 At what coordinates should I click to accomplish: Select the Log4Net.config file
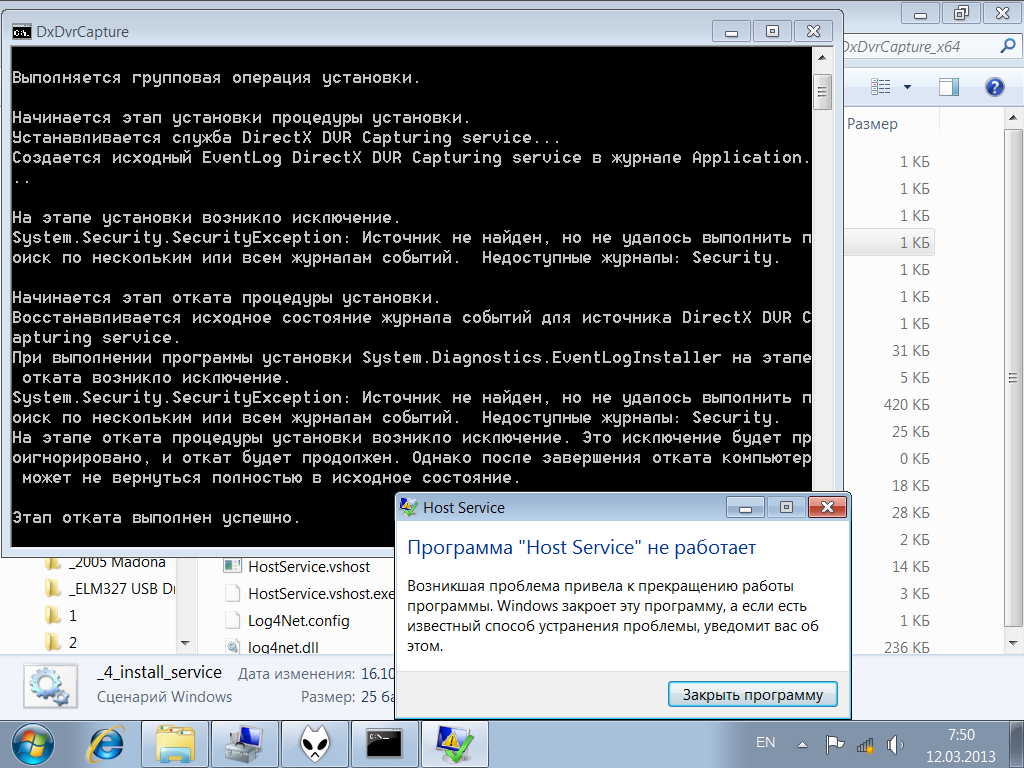[x=298, y=620]
